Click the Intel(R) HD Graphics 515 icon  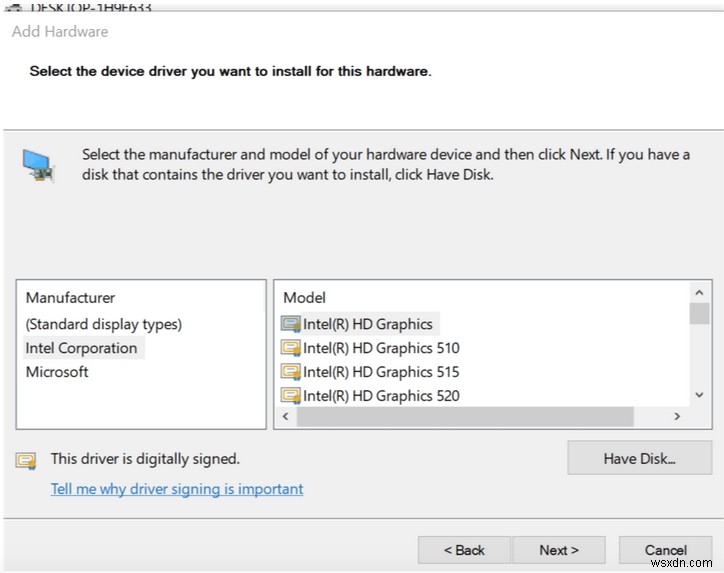(291, 372)
